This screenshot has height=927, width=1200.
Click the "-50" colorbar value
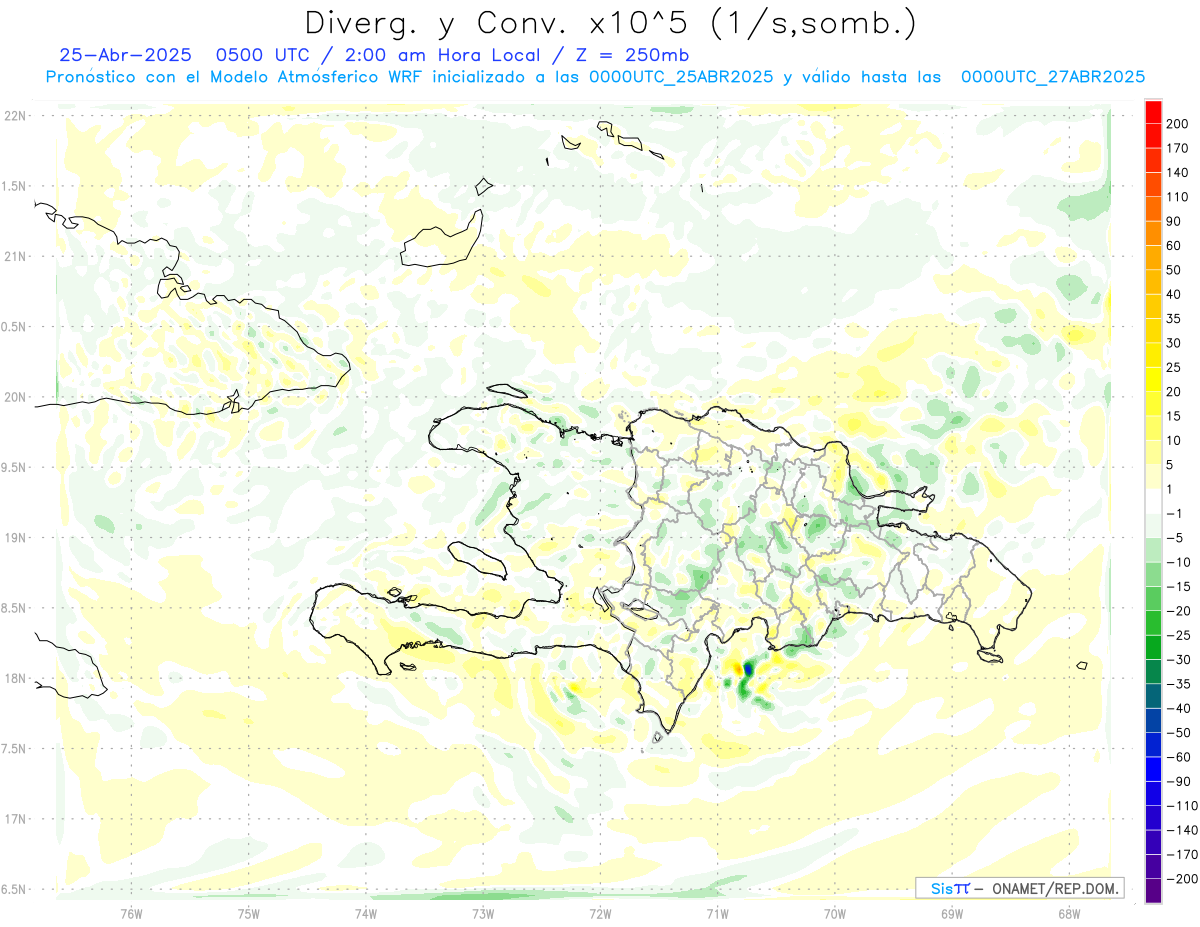pos(1179,732)
